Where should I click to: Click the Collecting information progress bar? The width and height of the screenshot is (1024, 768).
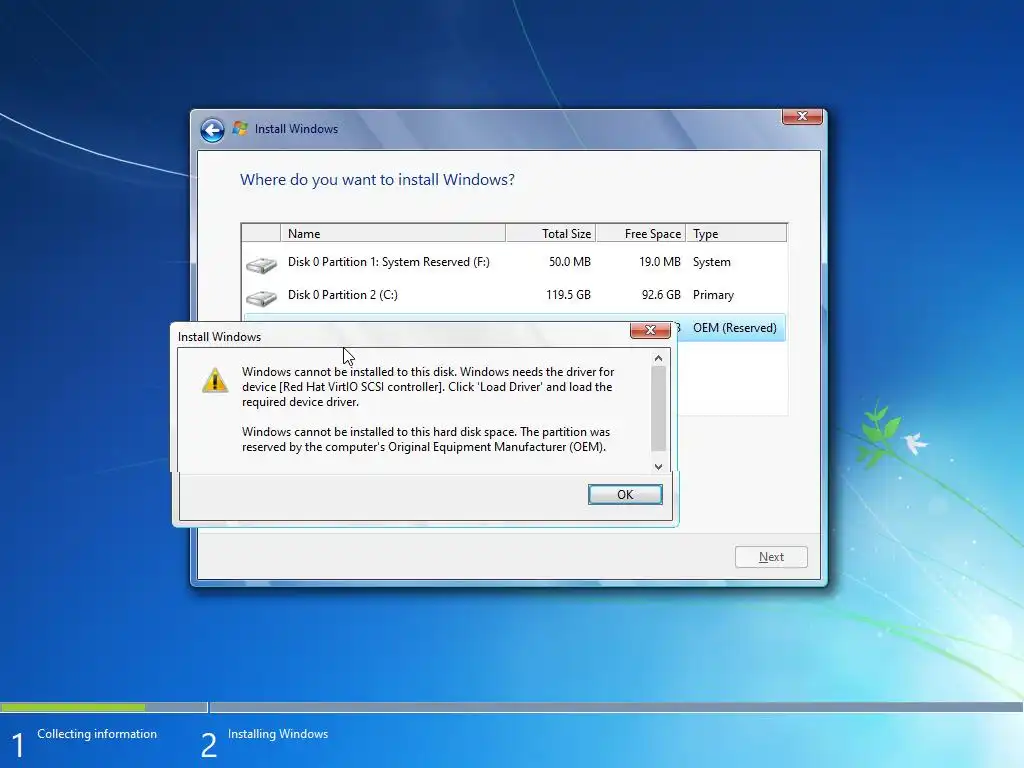point(104,707)
